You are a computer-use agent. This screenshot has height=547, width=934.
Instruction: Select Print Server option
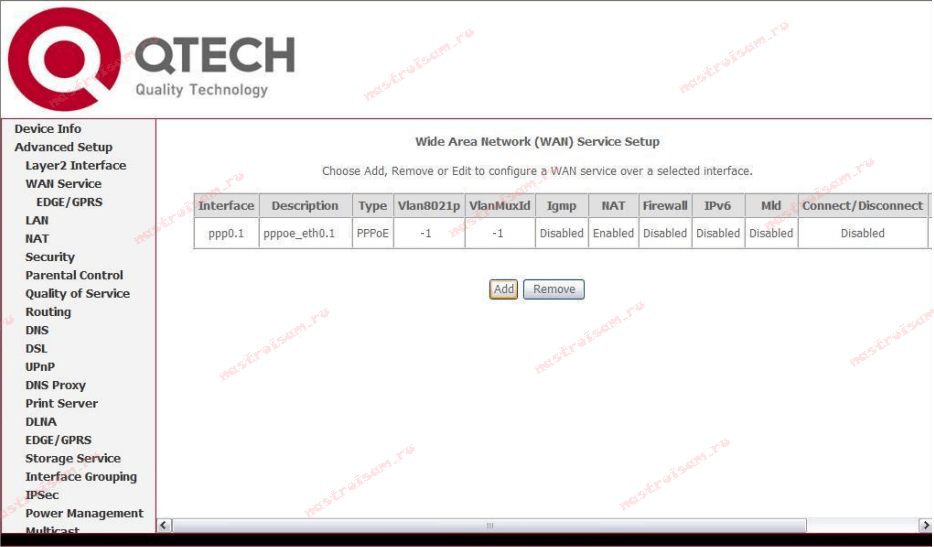(61, 403)
